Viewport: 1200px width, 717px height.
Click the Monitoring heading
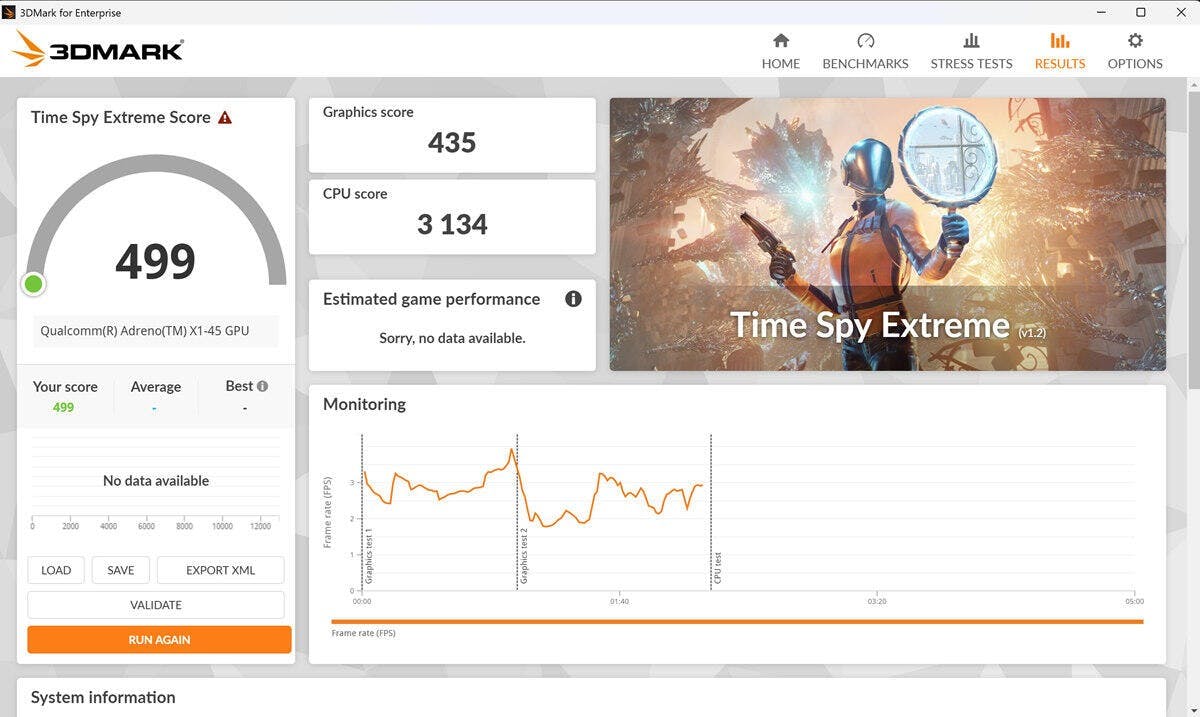(364, 404)
